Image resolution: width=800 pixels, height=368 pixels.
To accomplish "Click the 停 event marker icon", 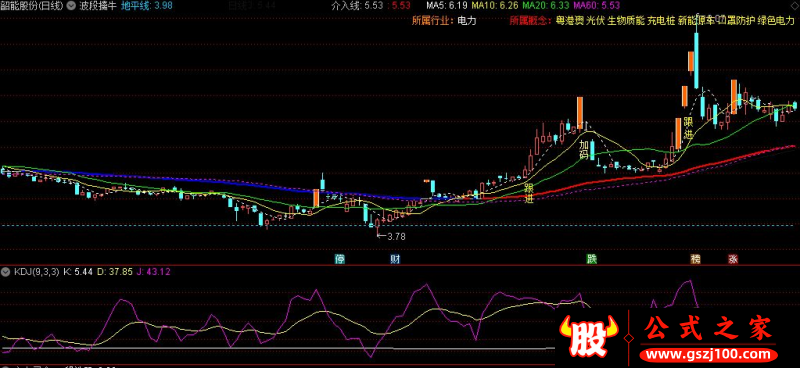I will click(339, 259).
